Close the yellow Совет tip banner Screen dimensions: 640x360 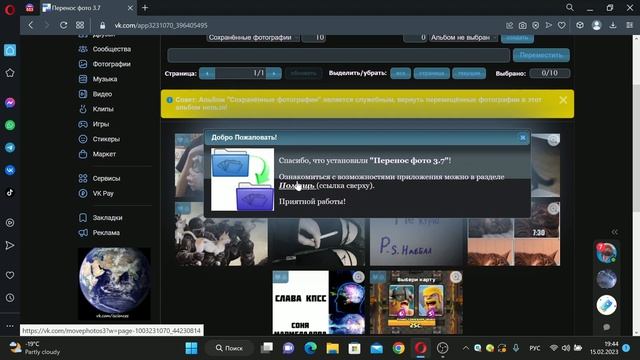pos(563,100)
